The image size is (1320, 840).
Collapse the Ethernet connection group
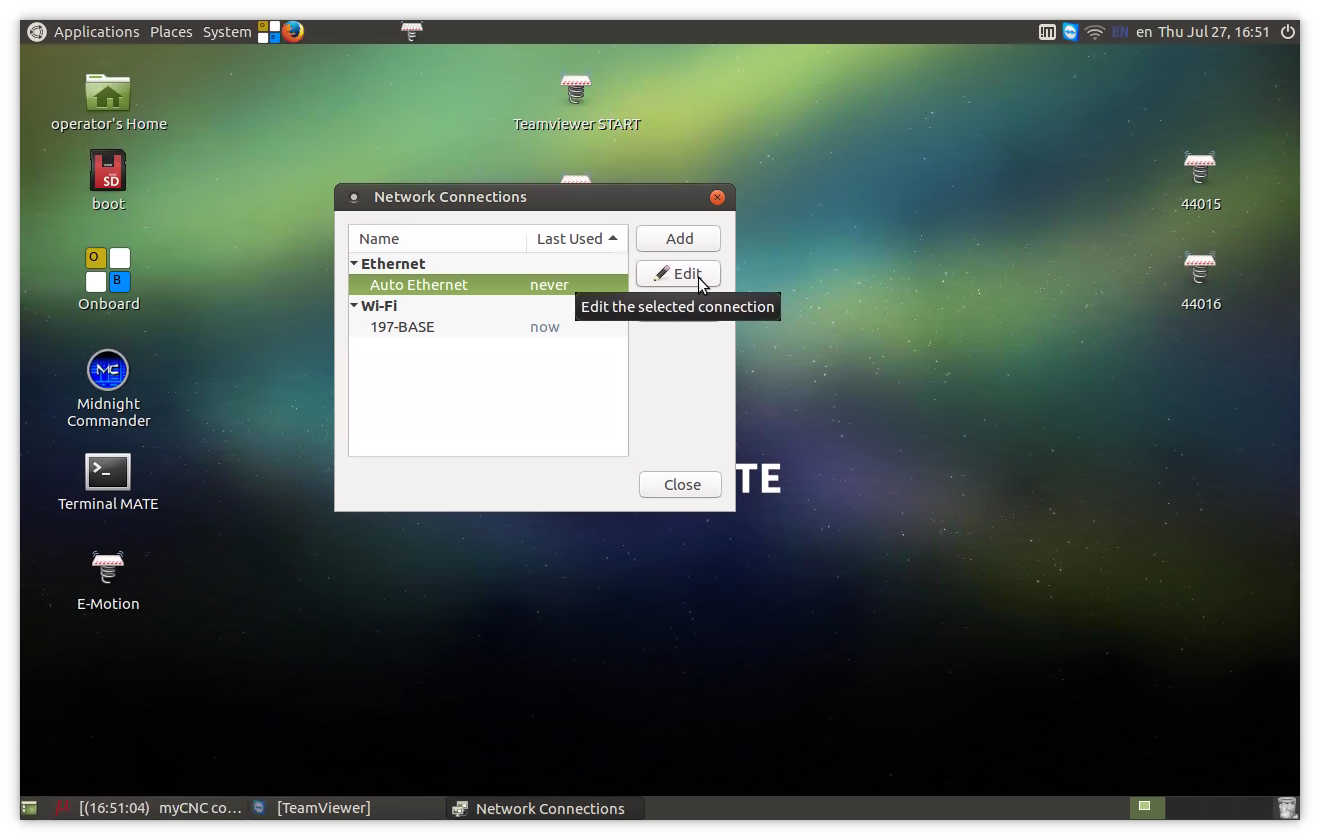tap(354, 263)
